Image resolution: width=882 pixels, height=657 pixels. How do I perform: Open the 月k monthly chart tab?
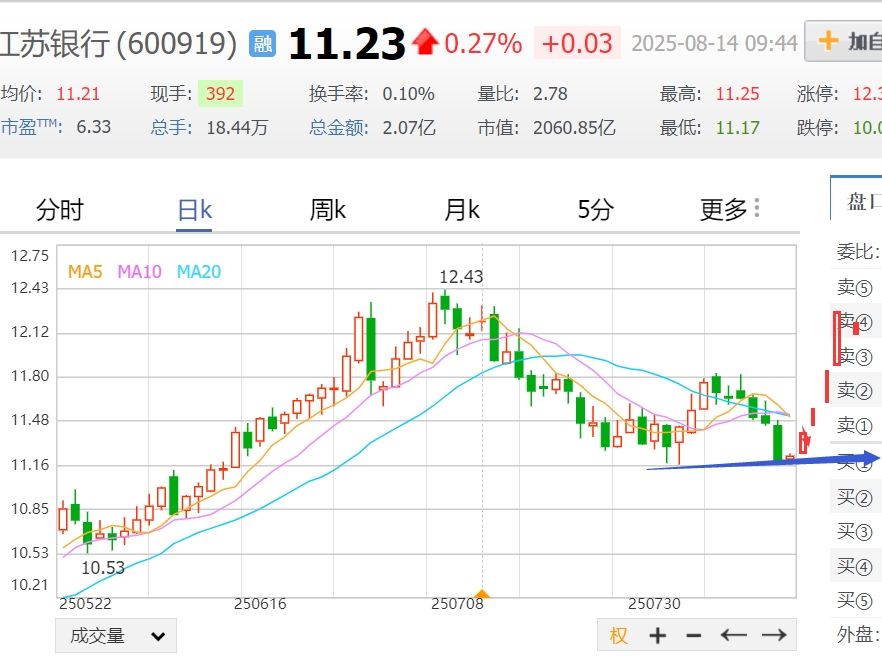(462, 210)
